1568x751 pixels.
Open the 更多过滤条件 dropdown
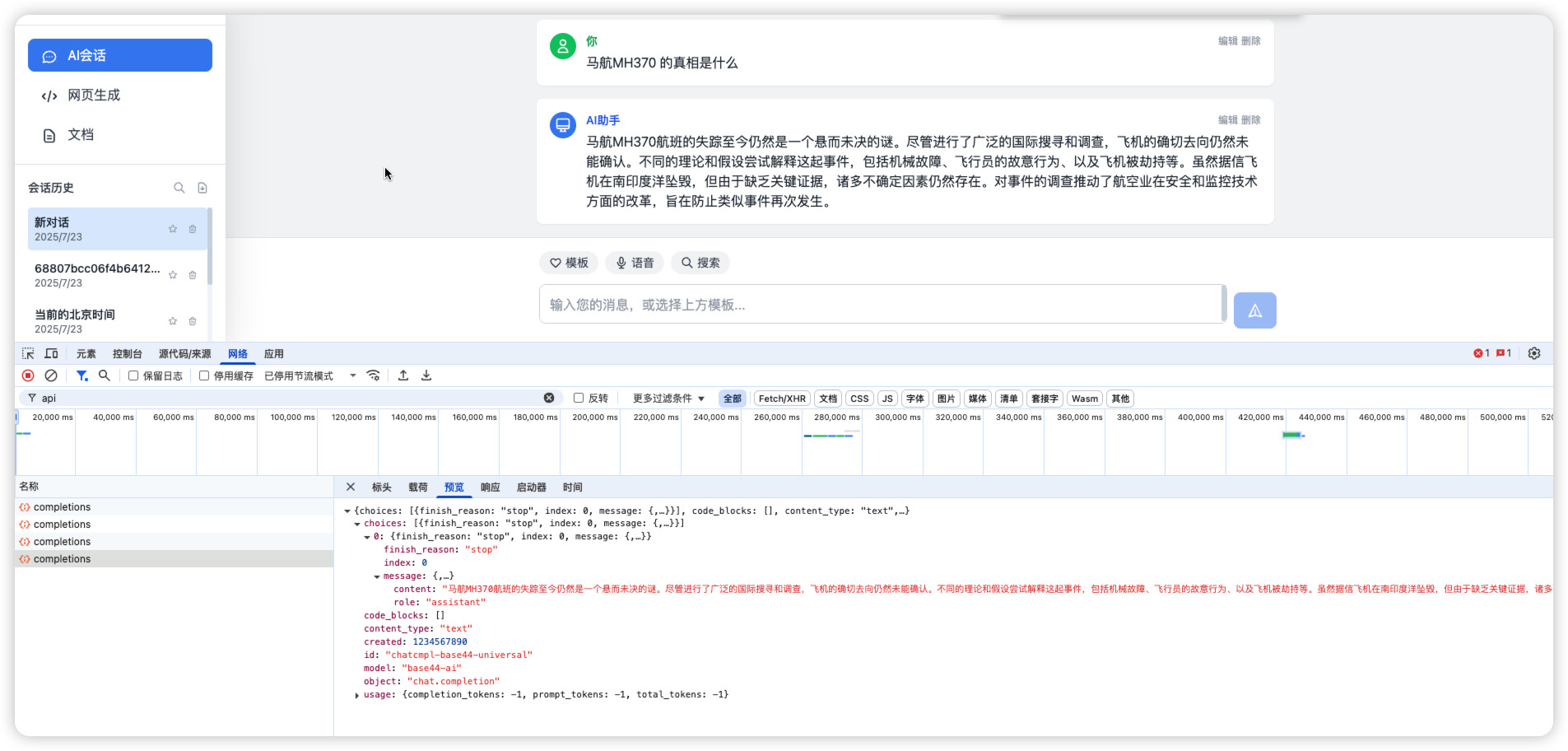click(668, 399)
